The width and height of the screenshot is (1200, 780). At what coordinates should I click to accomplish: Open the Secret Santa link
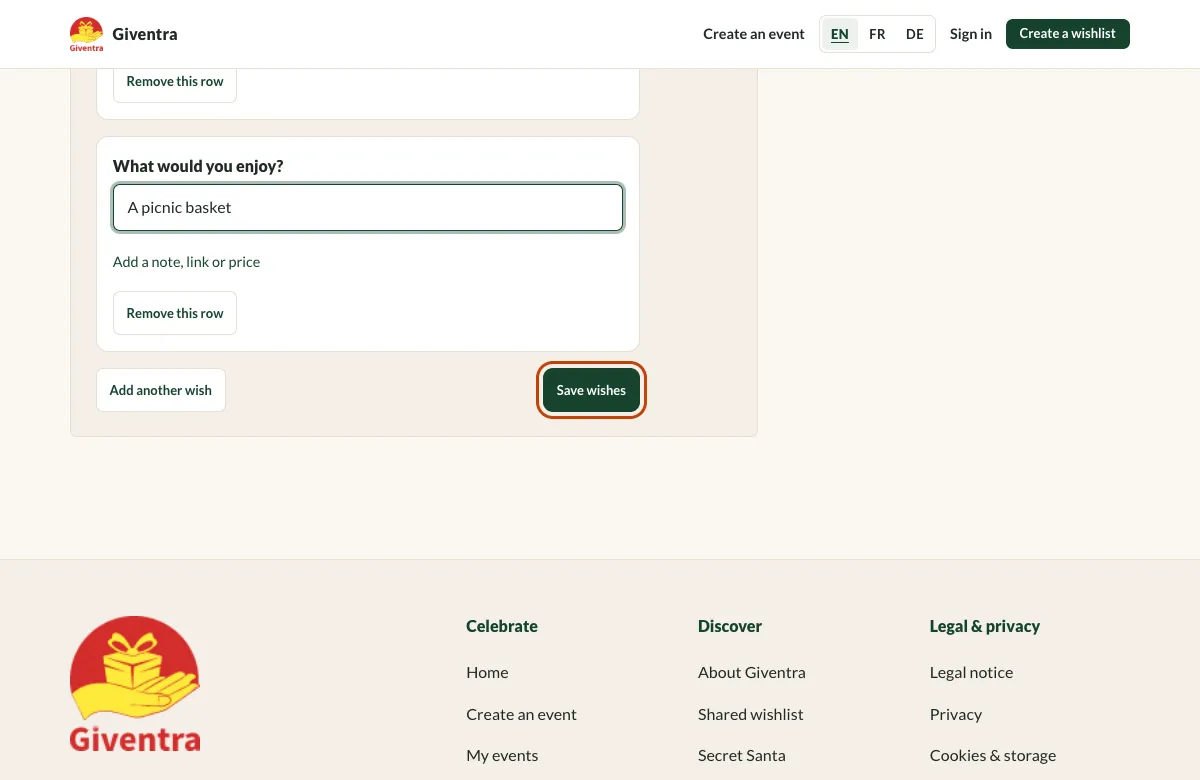742,756
